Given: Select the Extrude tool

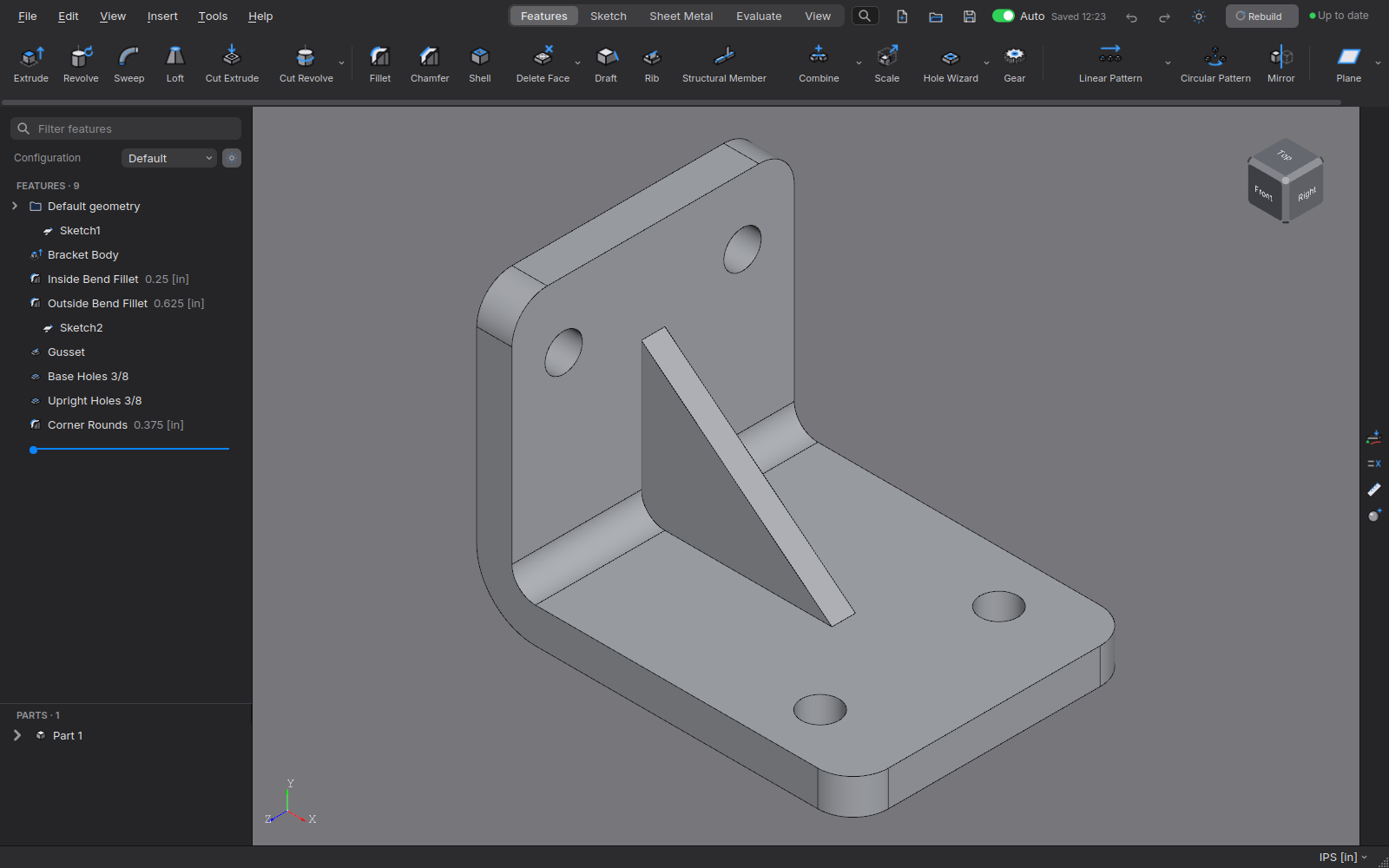Looking at the screenshot, I should [31, 65].
